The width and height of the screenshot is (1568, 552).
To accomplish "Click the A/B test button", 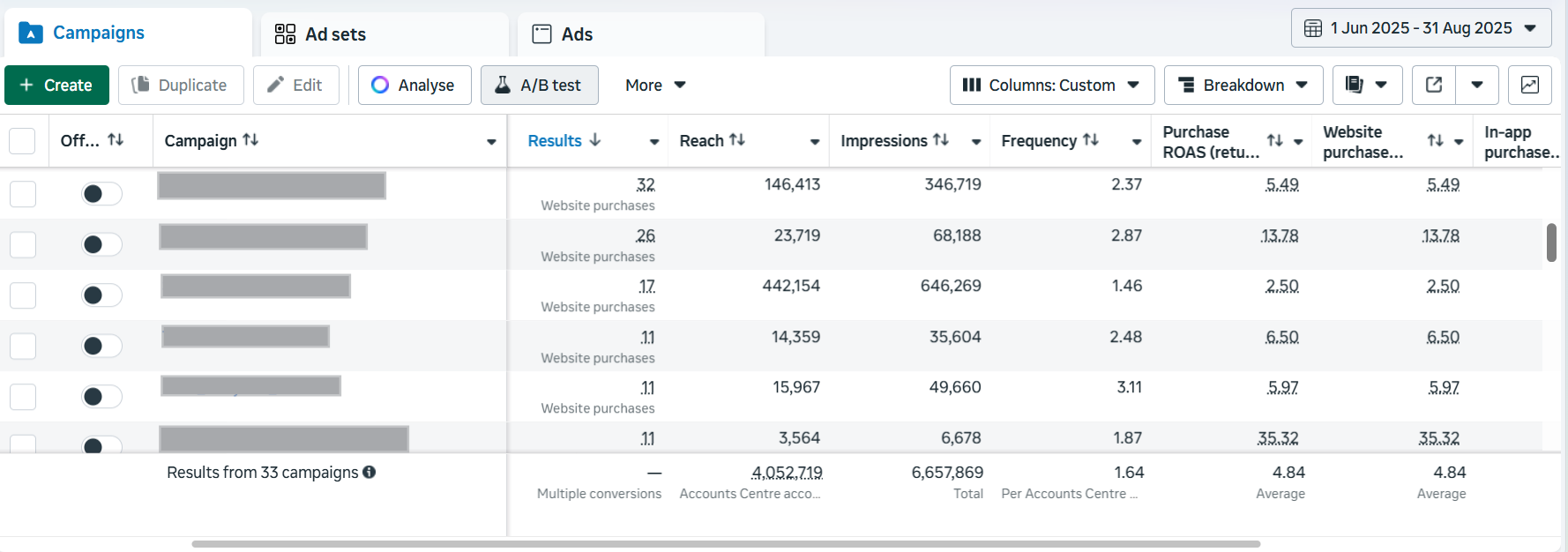I will [x=539, y=85].
